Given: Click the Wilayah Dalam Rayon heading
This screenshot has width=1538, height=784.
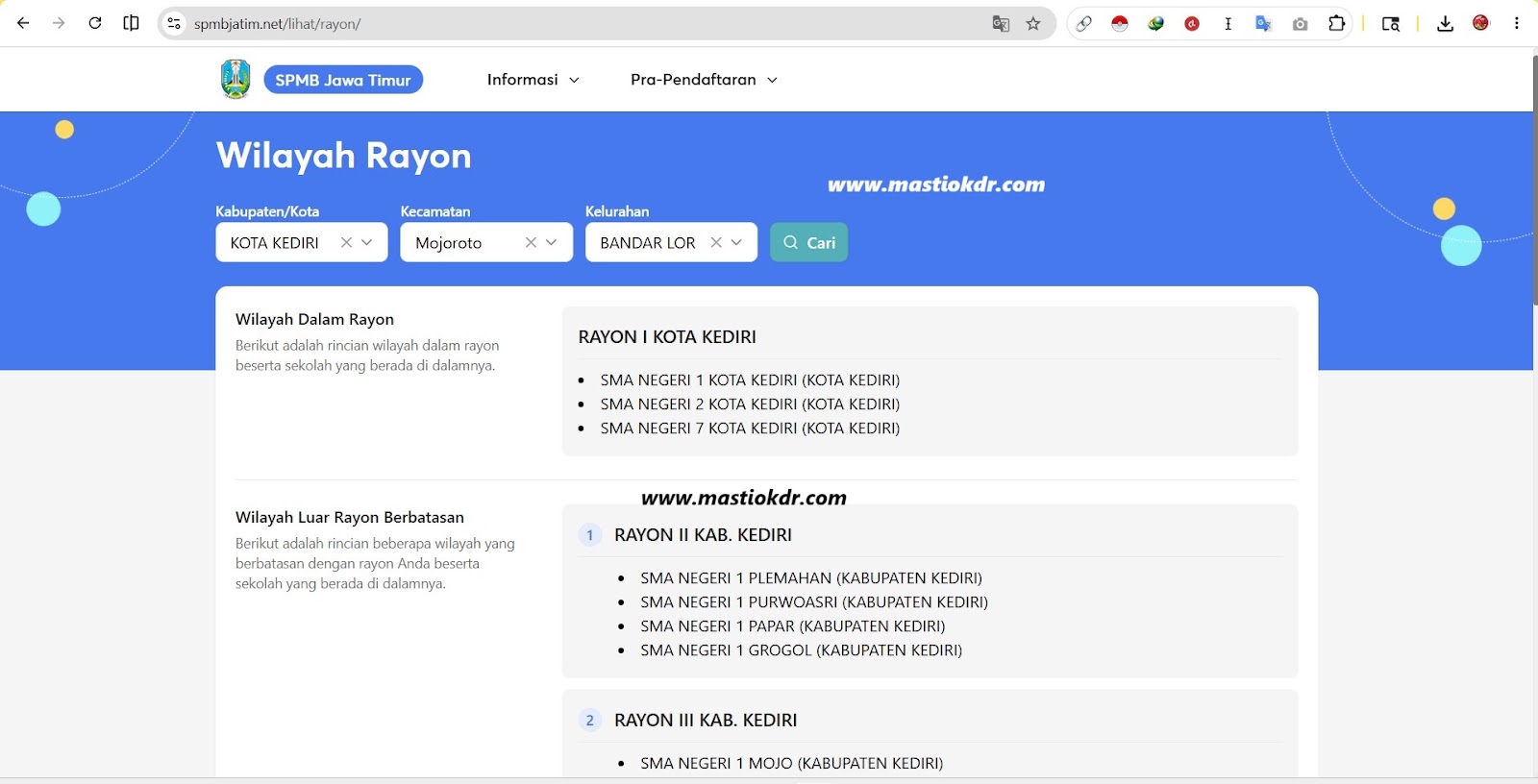Looking at the screenshot, I should pos(314,320).
